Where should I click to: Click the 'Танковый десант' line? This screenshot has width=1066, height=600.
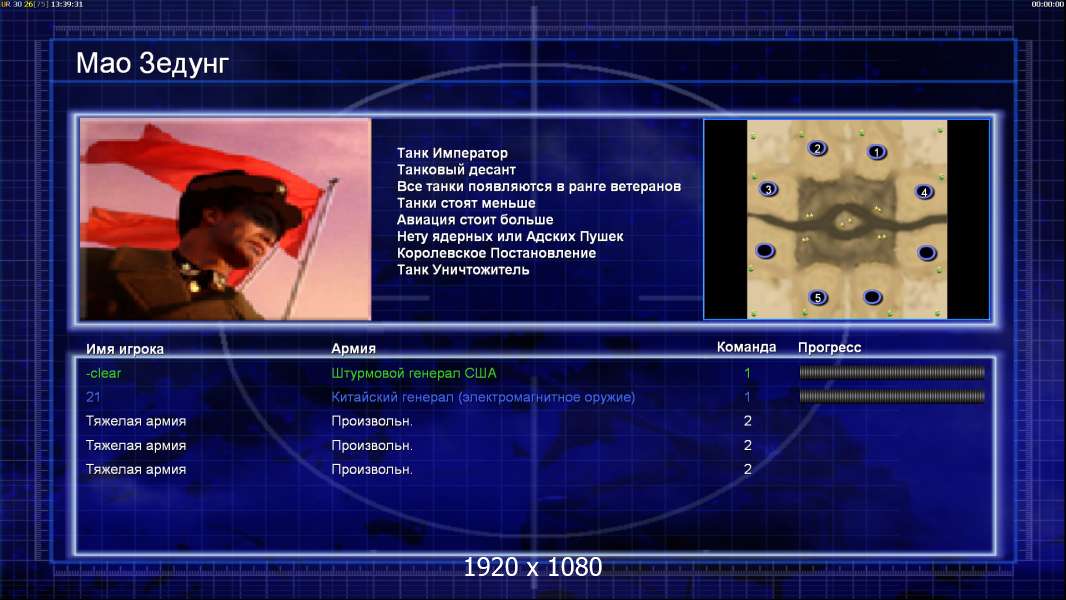tap(456, 170)
